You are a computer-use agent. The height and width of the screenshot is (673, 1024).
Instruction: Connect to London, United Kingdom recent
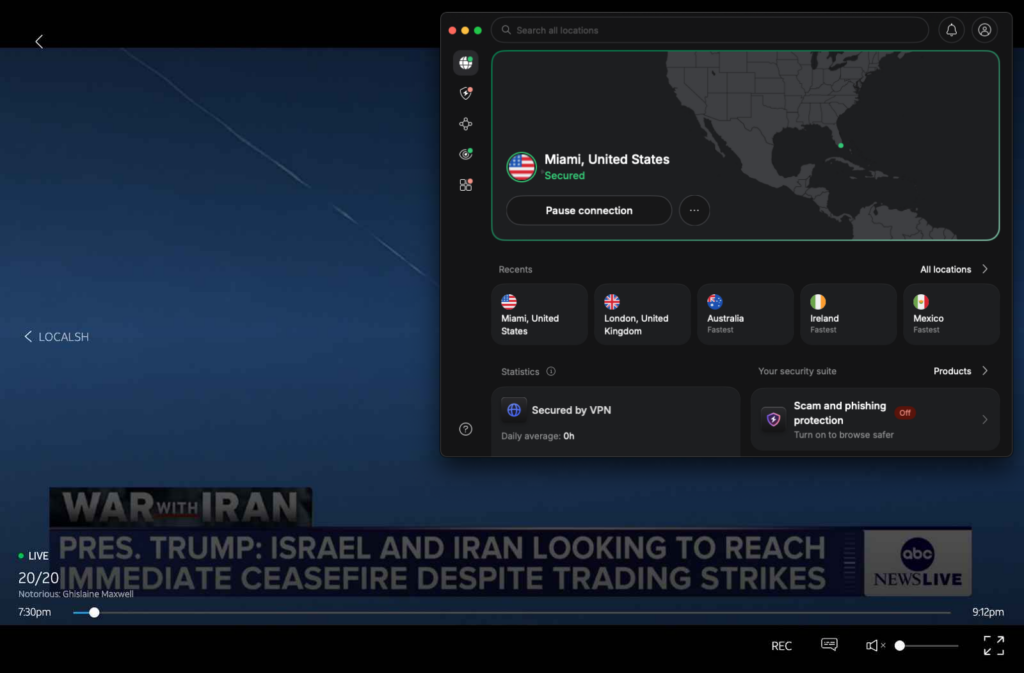[643, 314]
